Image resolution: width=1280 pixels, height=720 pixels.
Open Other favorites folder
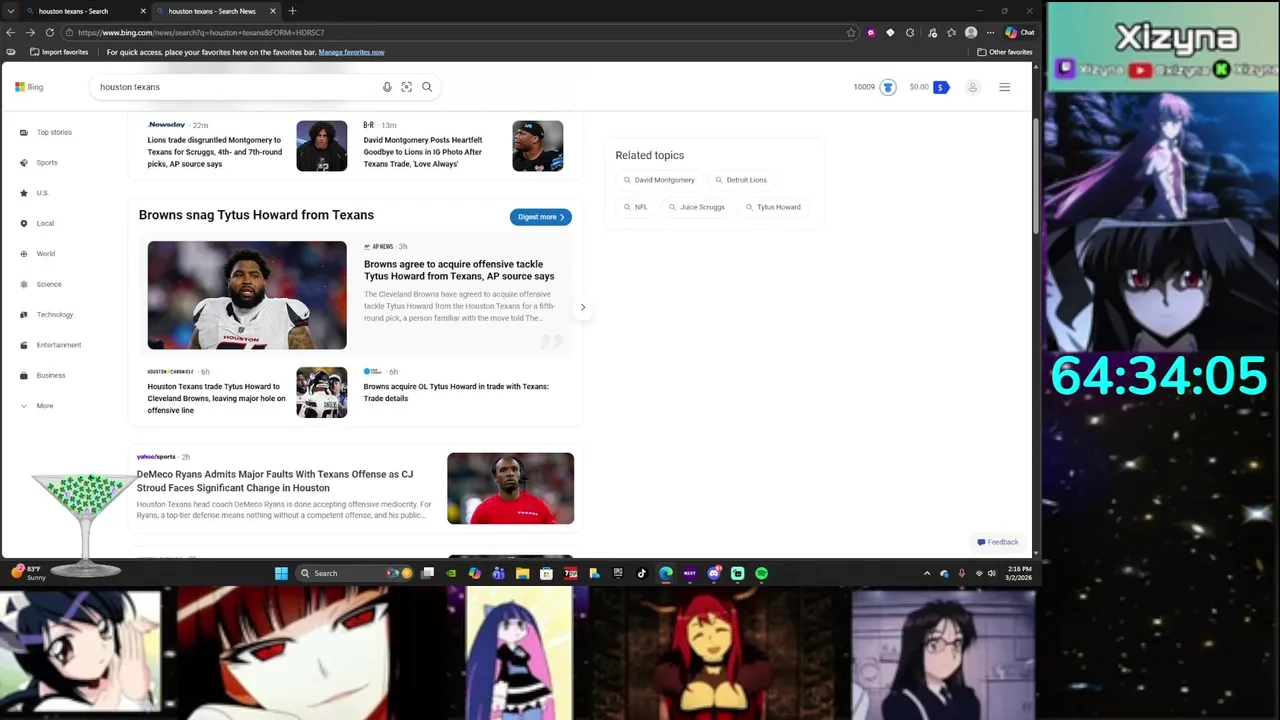tap(1005, 52)
